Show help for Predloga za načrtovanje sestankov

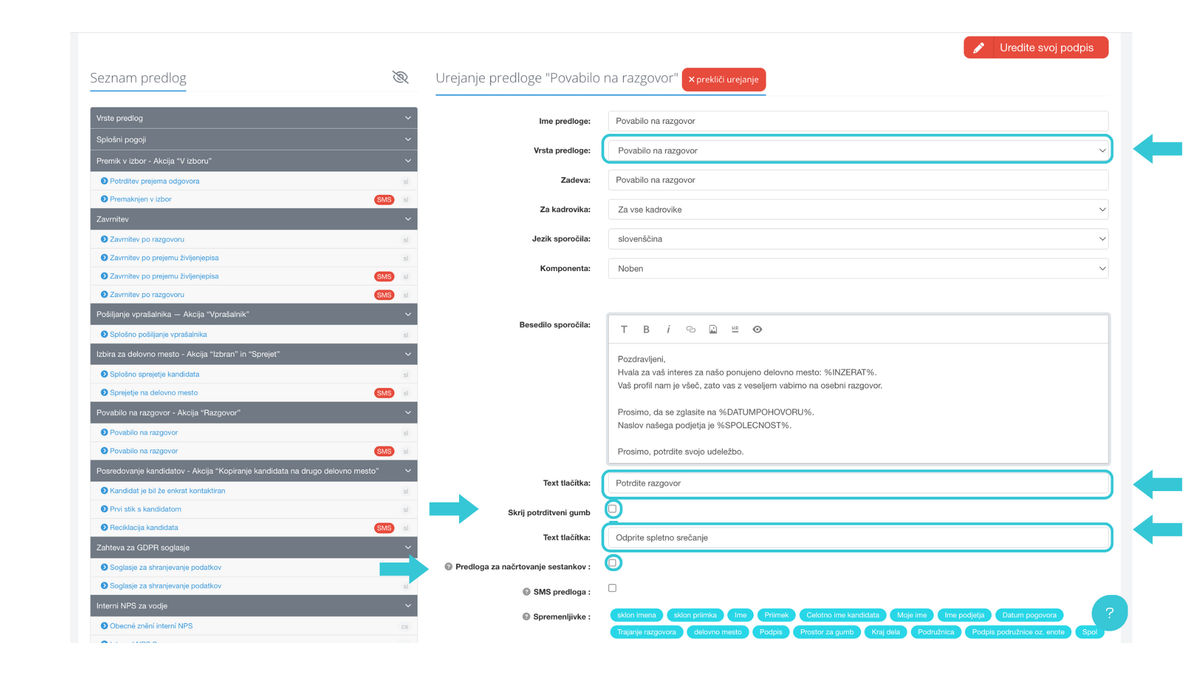[x=448, y=566]
